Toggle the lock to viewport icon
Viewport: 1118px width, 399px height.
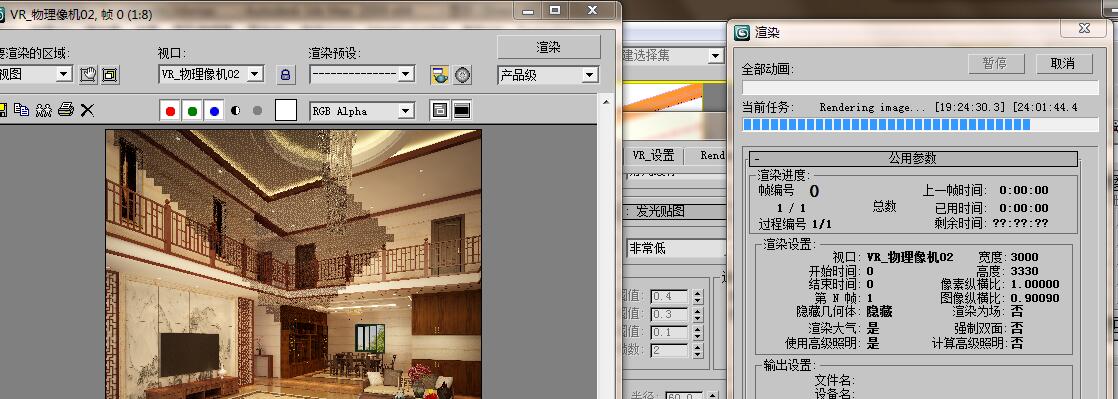coord(285,74)
